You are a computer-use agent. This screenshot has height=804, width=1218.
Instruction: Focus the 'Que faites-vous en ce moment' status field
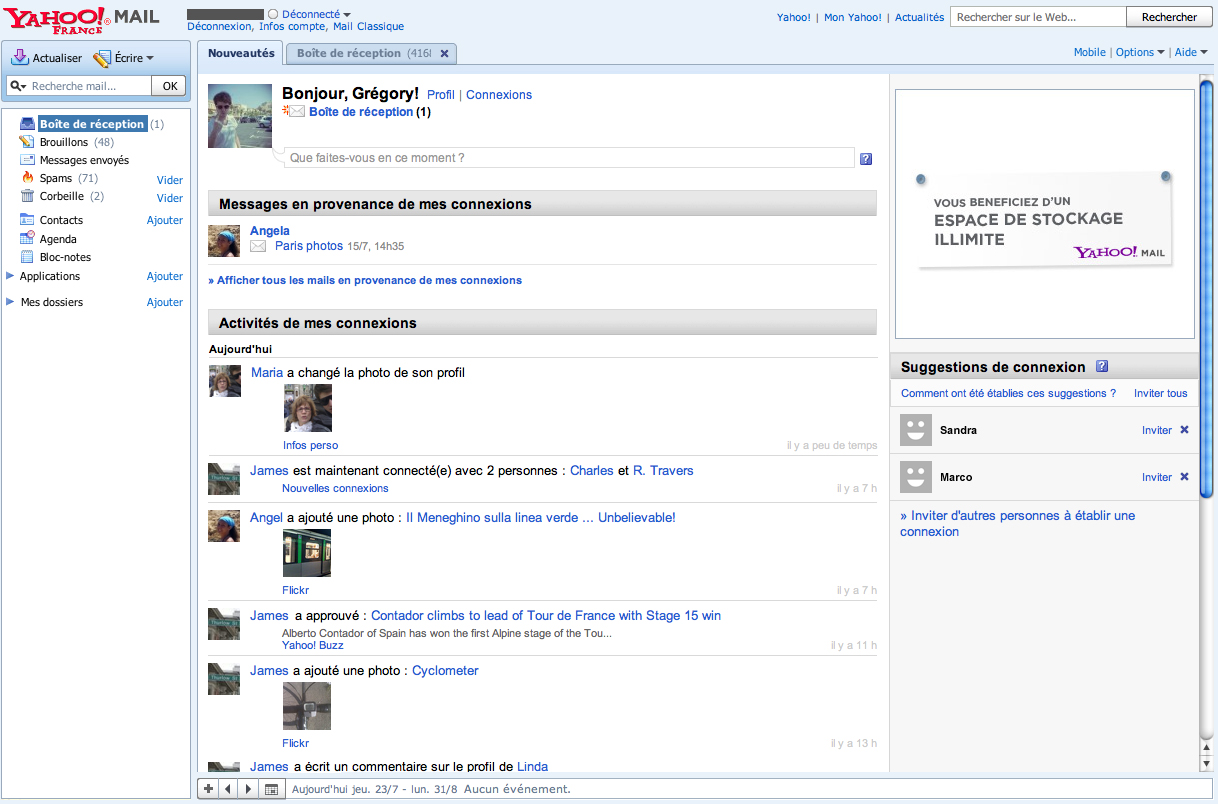tap(569, 158)
